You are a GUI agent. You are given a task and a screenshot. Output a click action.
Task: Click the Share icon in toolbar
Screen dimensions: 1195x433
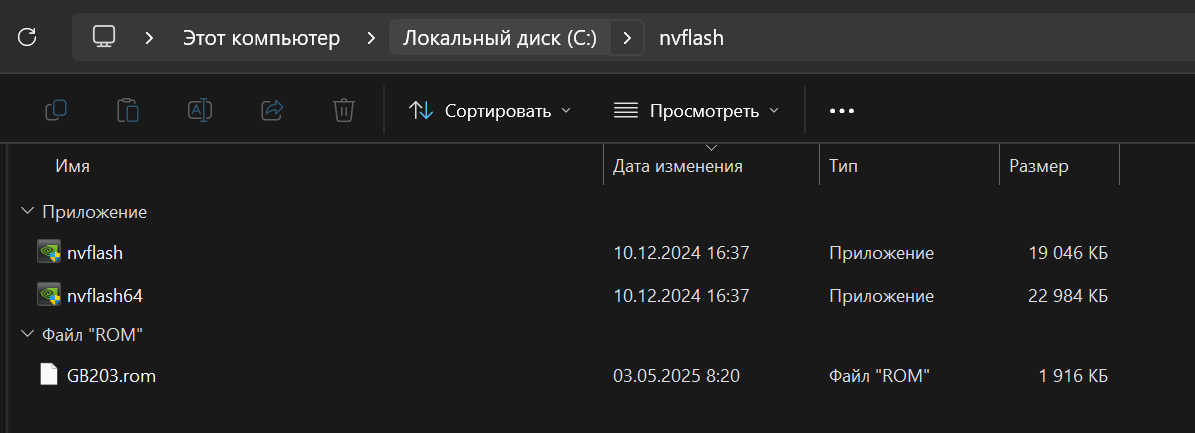271,110
